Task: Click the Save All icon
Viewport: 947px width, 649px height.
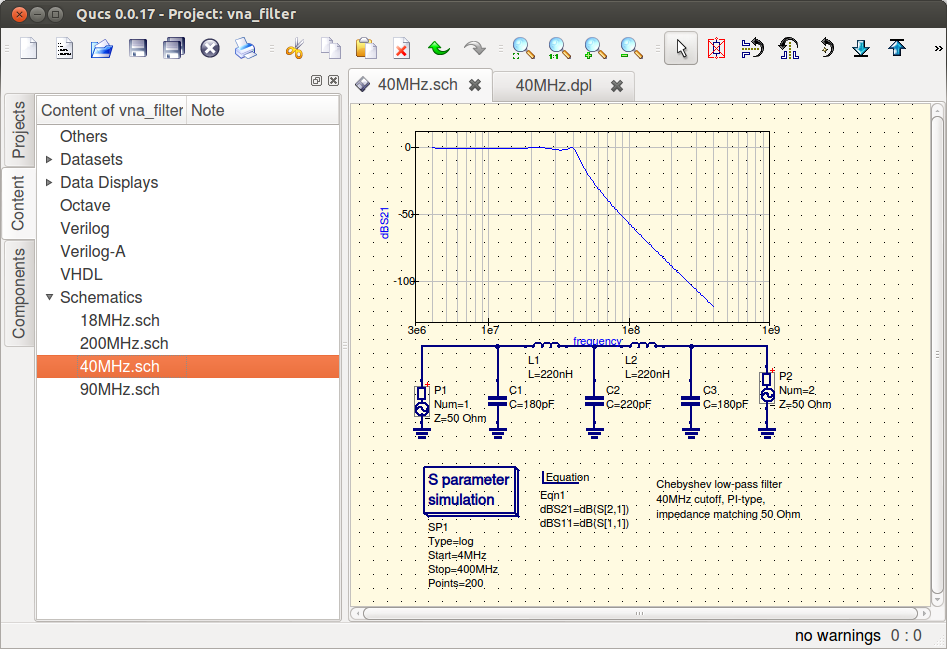Action: [173, 48]
